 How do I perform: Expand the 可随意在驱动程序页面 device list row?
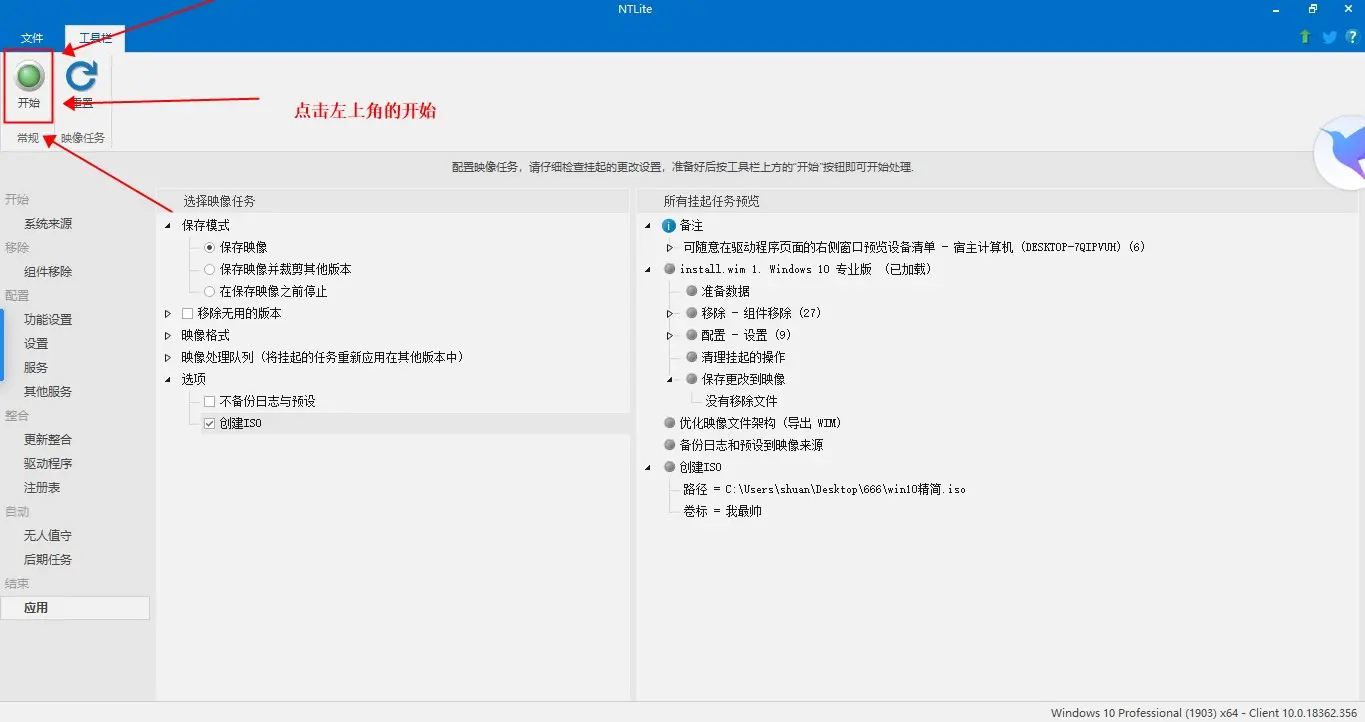coord(670,247)
